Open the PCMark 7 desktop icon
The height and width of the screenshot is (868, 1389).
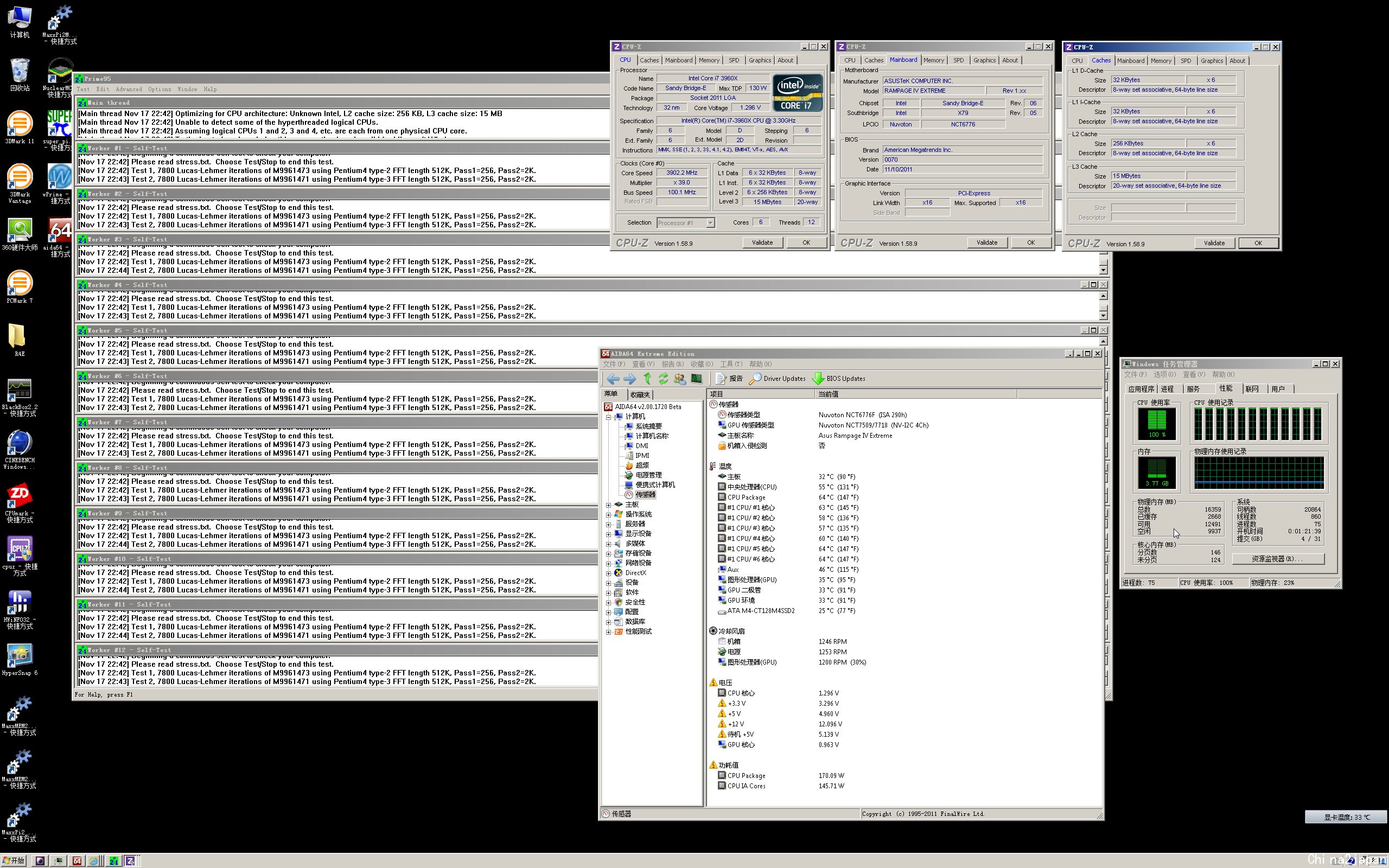click(20, 287)
